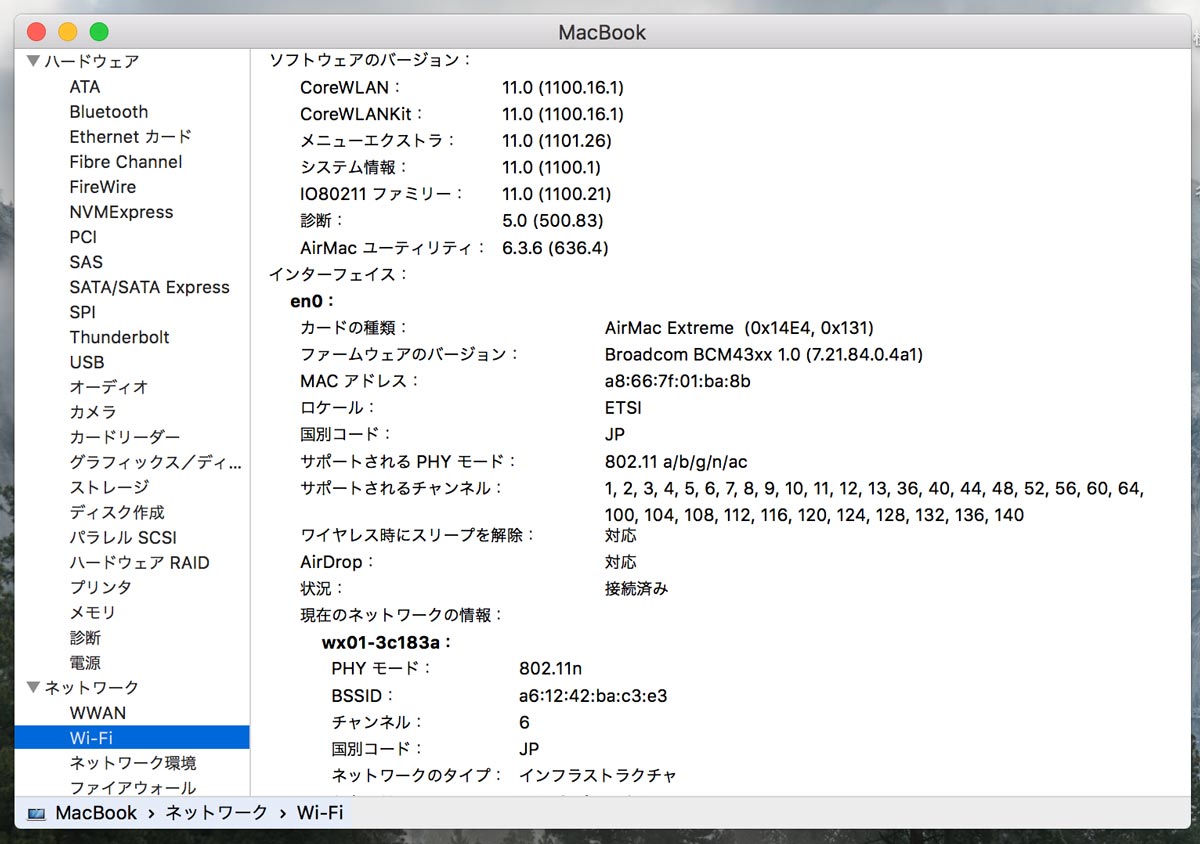Viewport: 1200px width, 844px height.
Task: Click the ハードウェア category label
Action: [x=92, y=62]
